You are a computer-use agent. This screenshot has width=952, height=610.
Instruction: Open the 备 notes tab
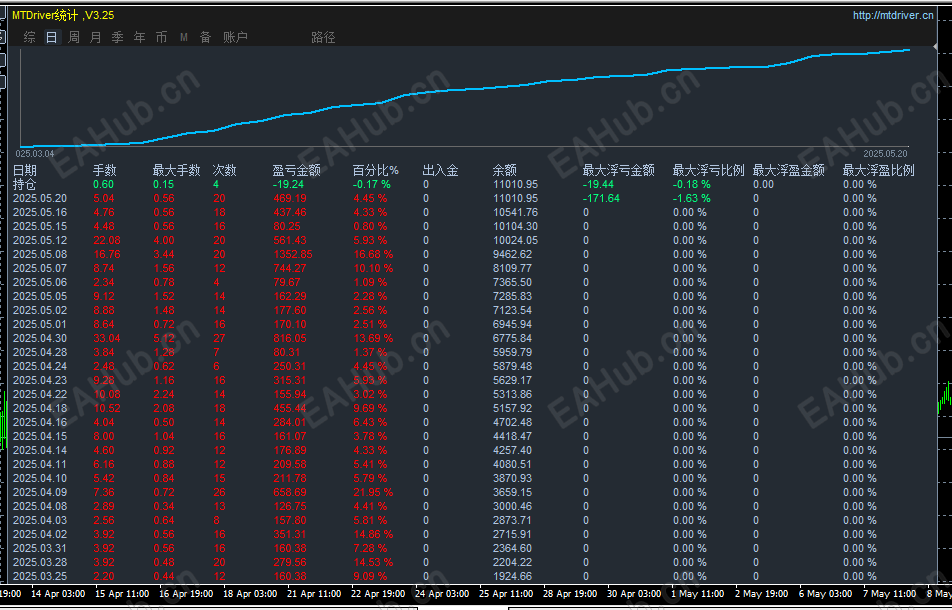(206, 38)
